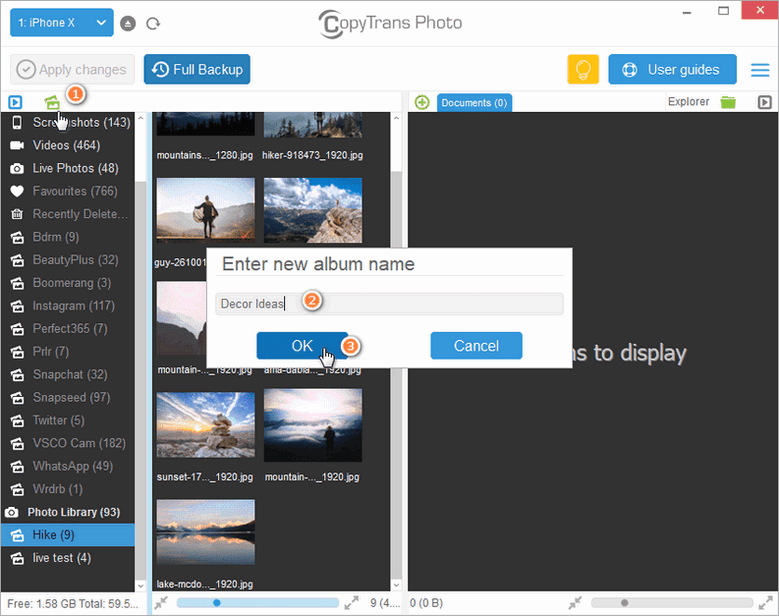
Task: Select Live Photos (48) album
Action: [x=68, y=168]
